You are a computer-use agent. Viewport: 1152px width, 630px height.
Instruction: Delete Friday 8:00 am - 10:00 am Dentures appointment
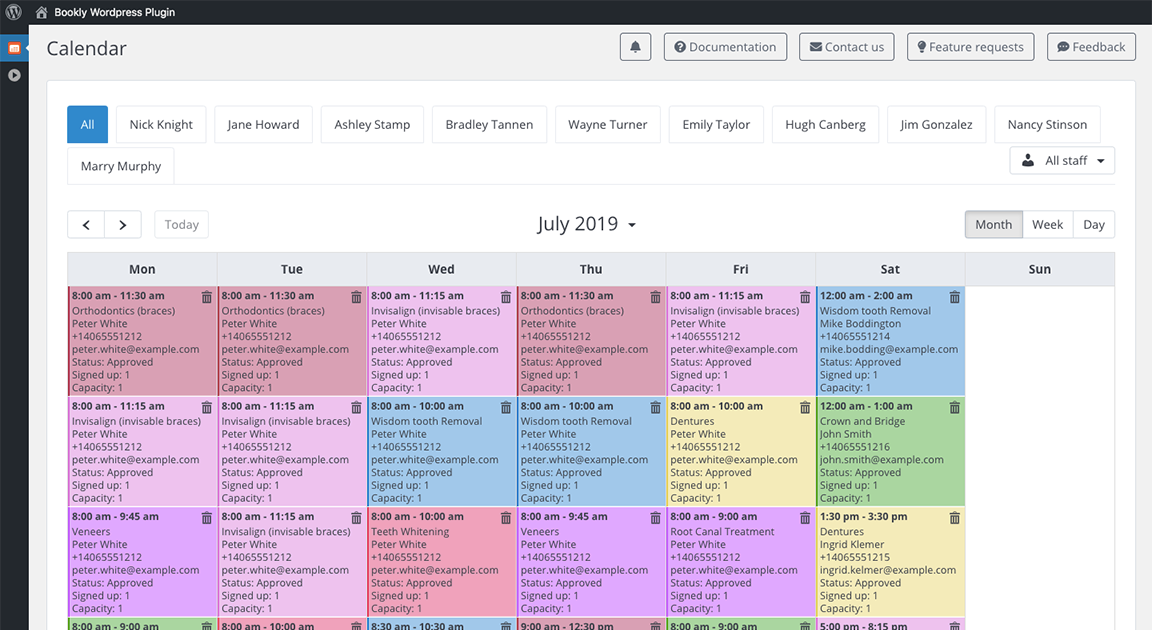coord(805,407)
